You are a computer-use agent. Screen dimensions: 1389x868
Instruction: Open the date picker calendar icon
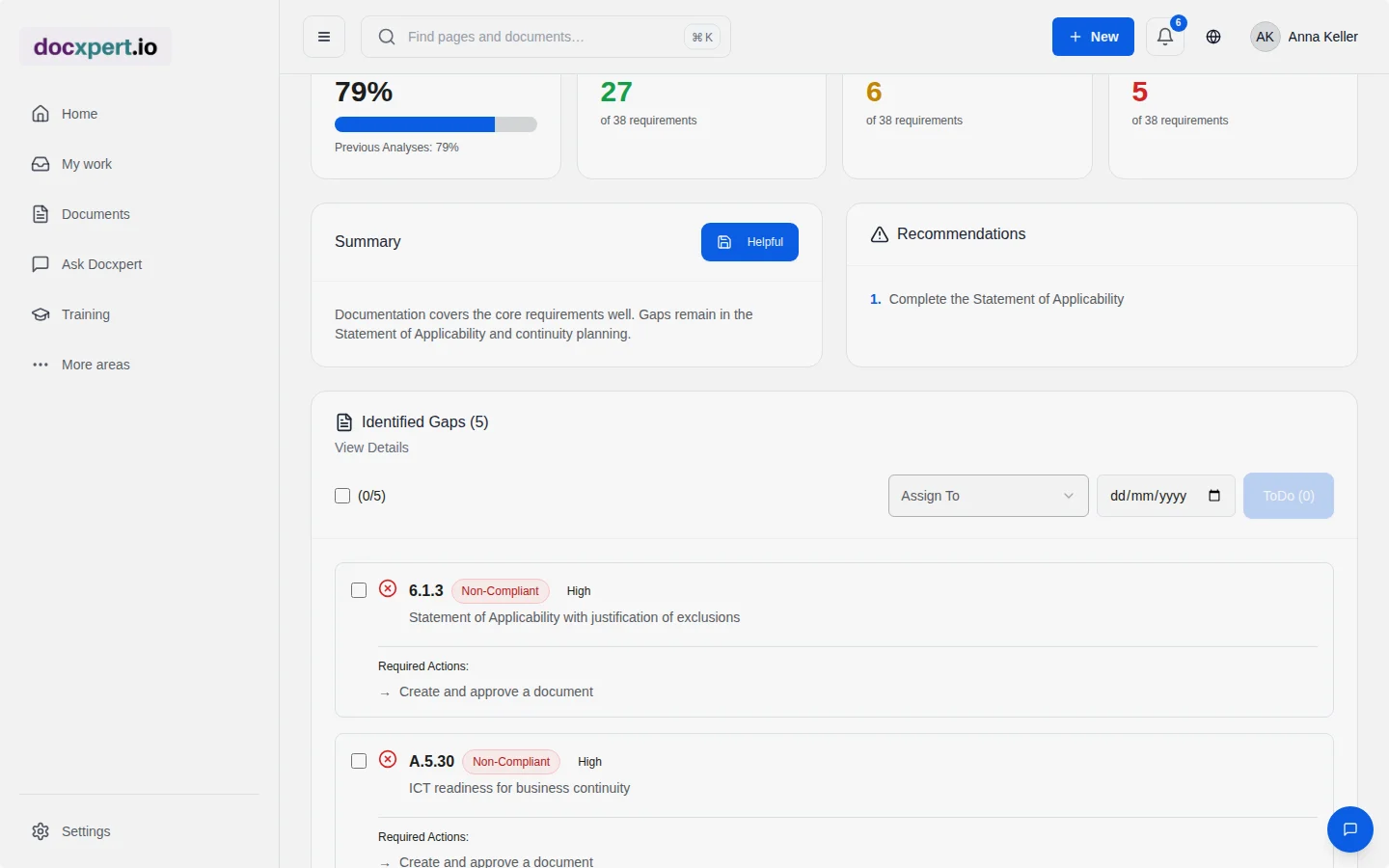coord(1214,496)
